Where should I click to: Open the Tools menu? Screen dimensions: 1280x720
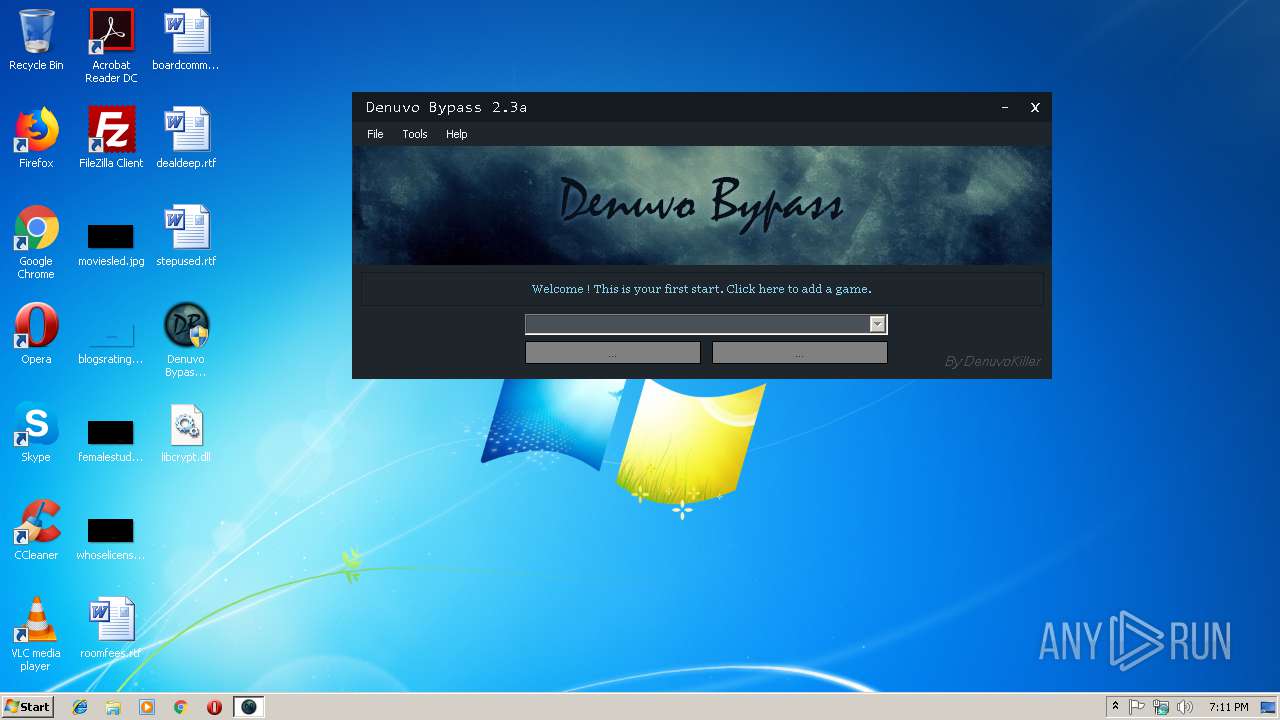point(414,134)
